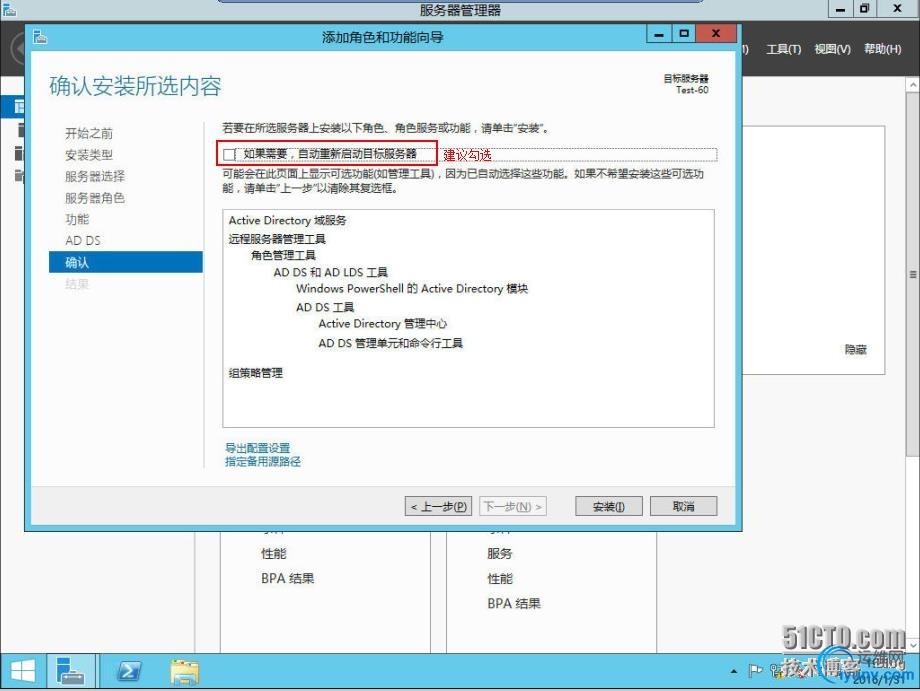This screenshot has width=920, height=691.
Task: Open the Windows Start button
Action: pyautogui.click(x=23, y=671)
